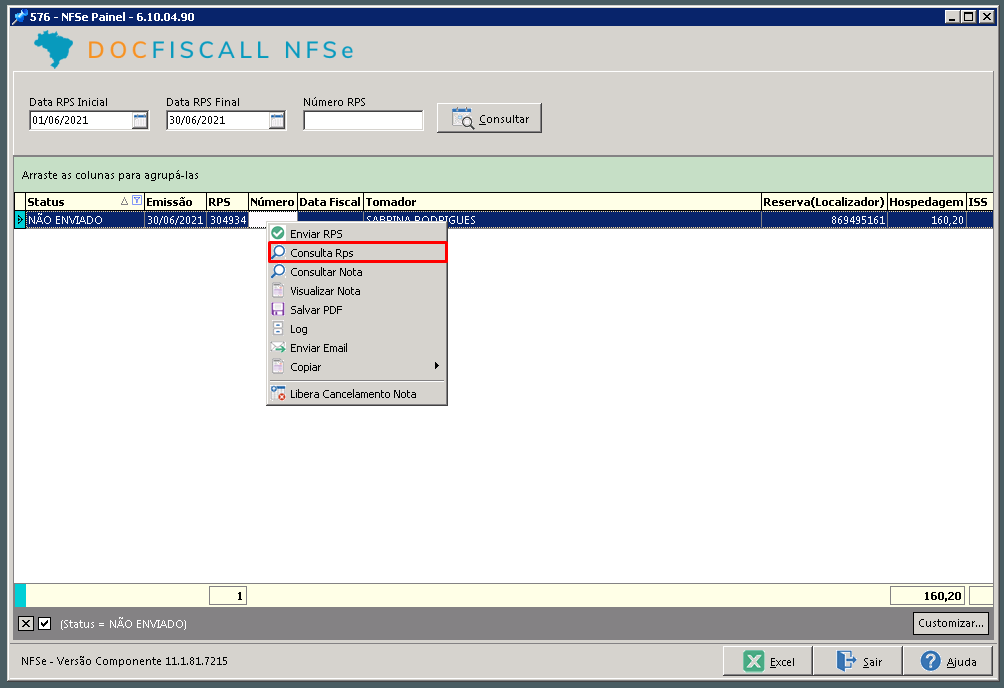The height and width of the screenshot is (688, 1004).
Task: Click row indicator arrow of first row
Action: coord(20,220)
